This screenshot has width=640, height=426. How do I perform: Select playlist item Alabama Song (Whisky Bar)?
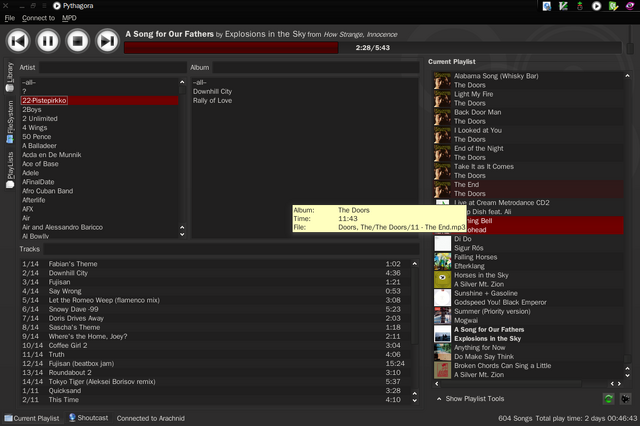coord(528,80)
